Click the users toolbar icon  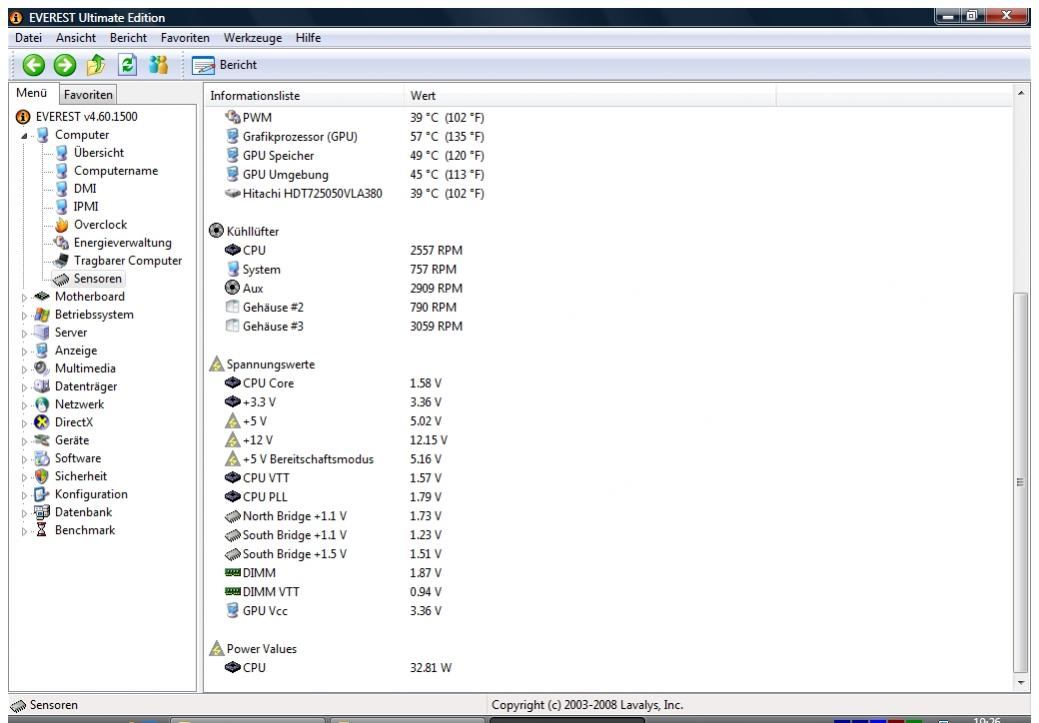click(158, 64)
